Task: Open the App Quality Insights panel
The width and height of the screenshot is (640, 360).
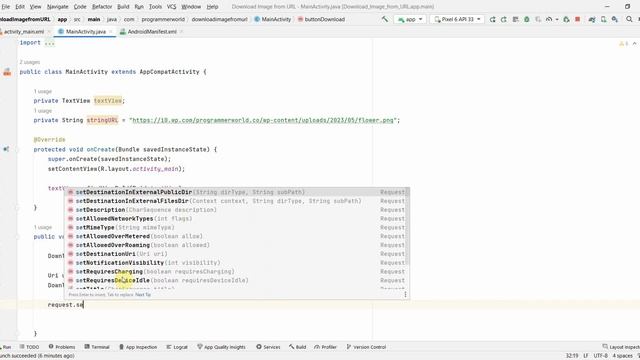Action: coord(221,347)
